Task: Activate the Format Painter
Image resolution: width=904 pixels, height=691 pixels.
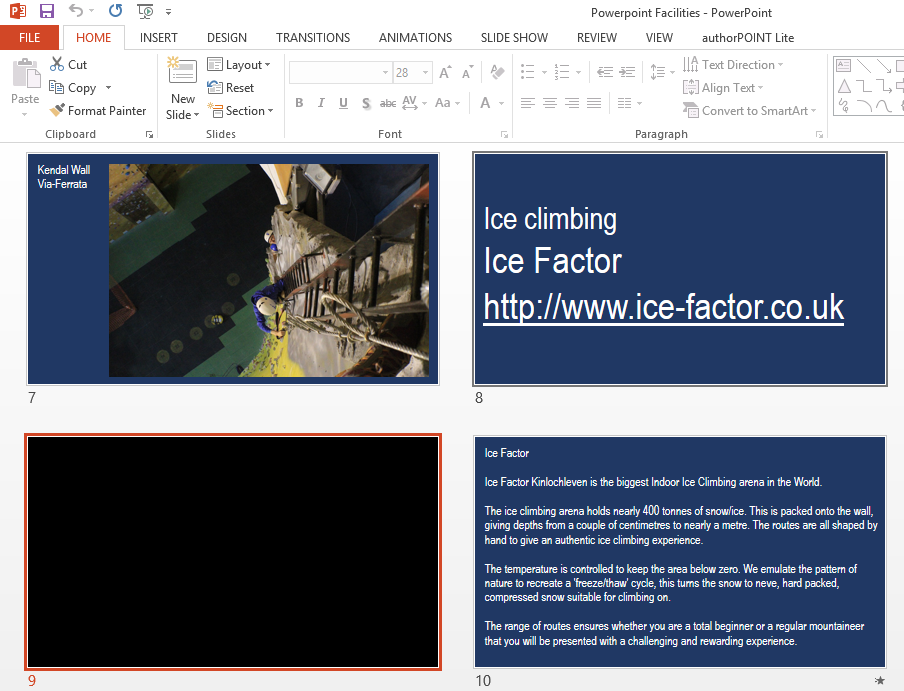Action: click(x=97, y=111)
